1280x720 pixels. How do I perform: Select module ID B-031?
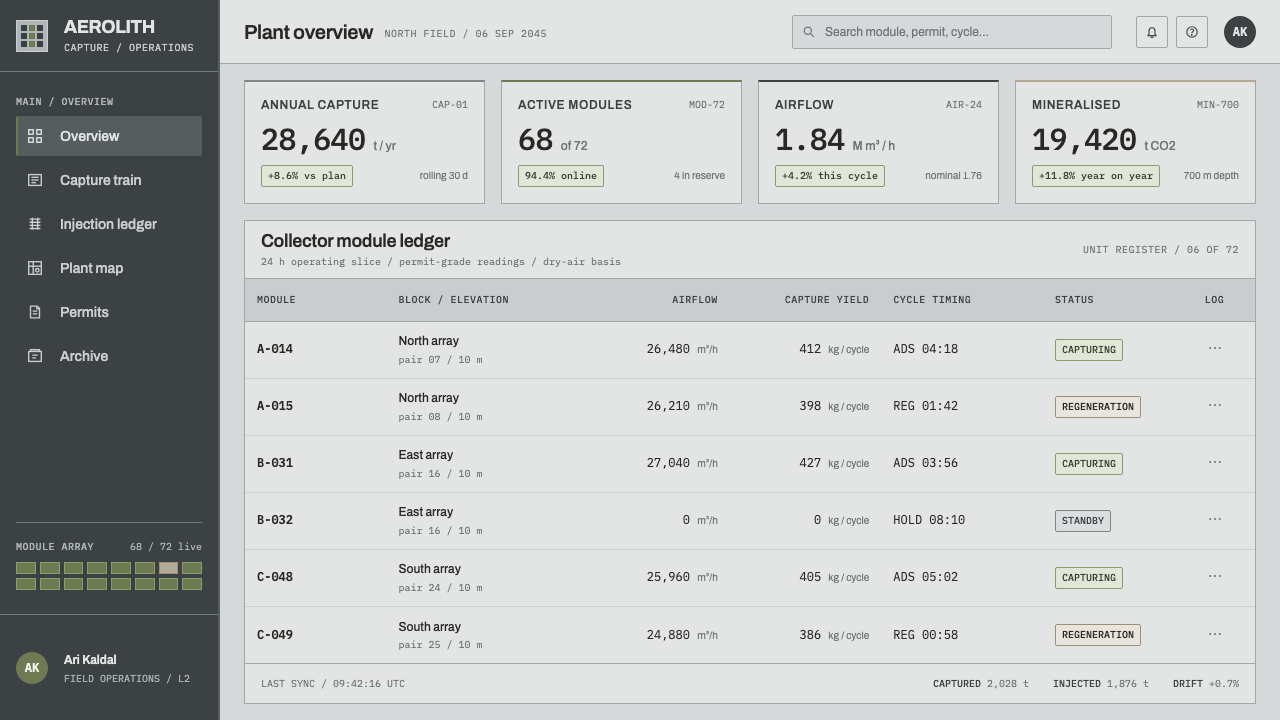[x=275, y=463]
